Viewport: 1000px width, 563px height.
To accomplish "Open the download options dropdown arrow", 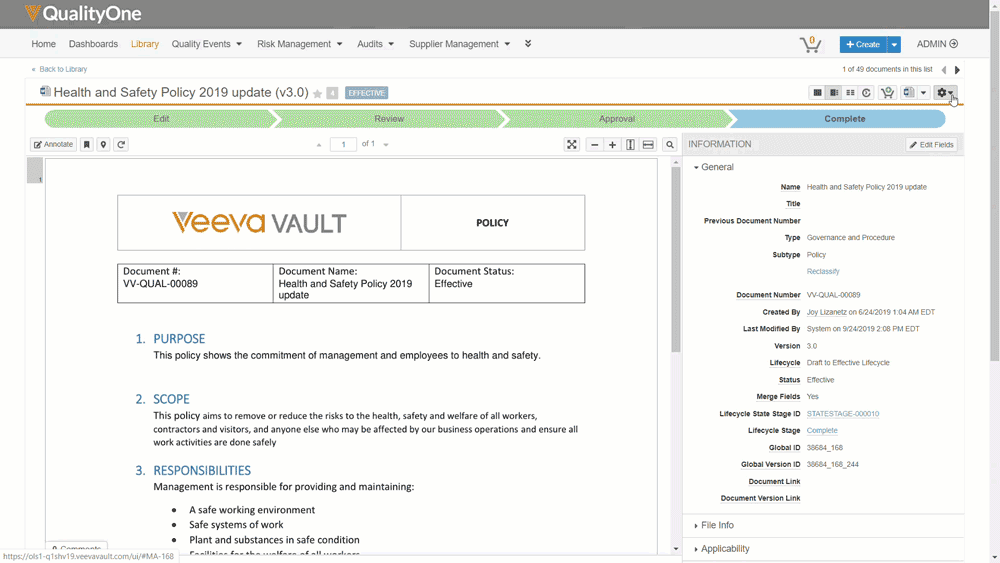I will [923, 92].
